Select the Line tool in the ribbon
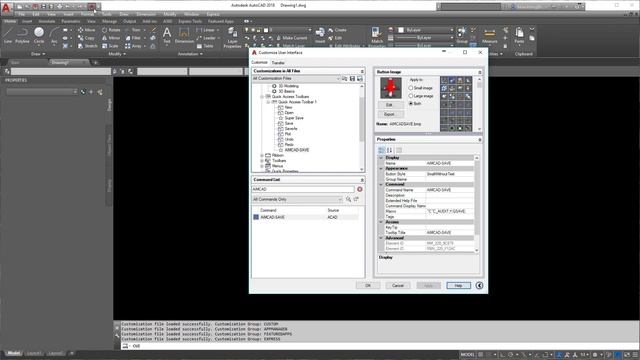 coord(8,35)
